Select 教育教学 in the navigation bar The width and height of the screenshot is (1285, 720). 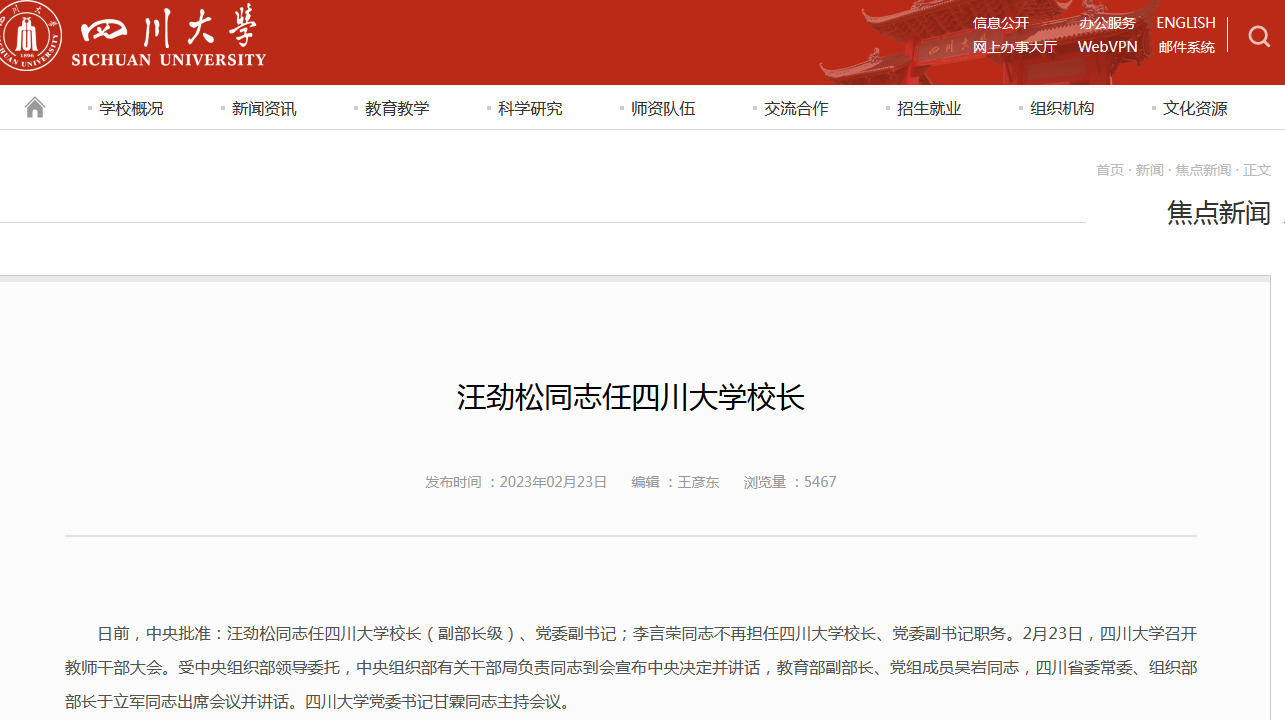398,108
